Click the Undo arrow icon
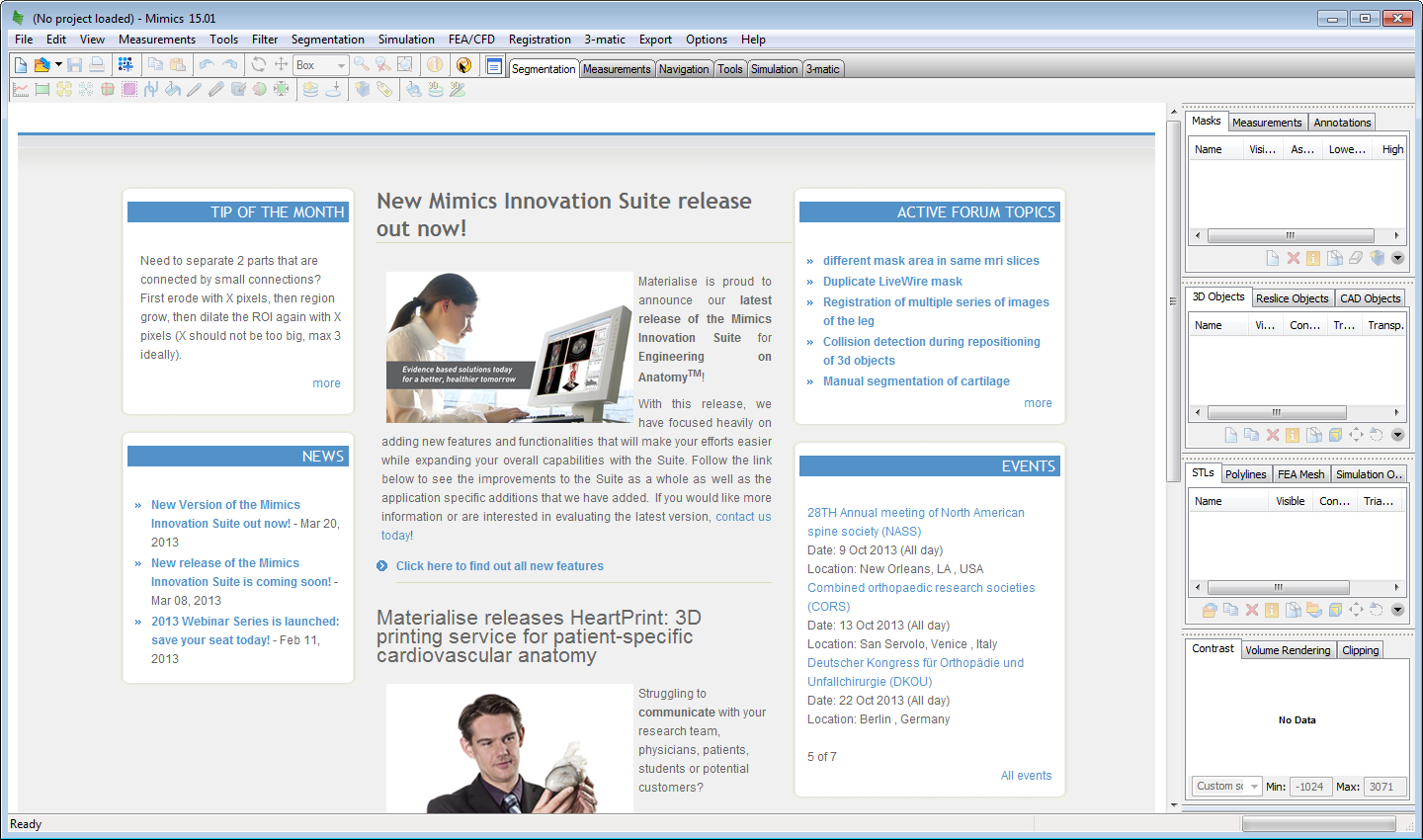1423x840 pixels. point(207,64)
